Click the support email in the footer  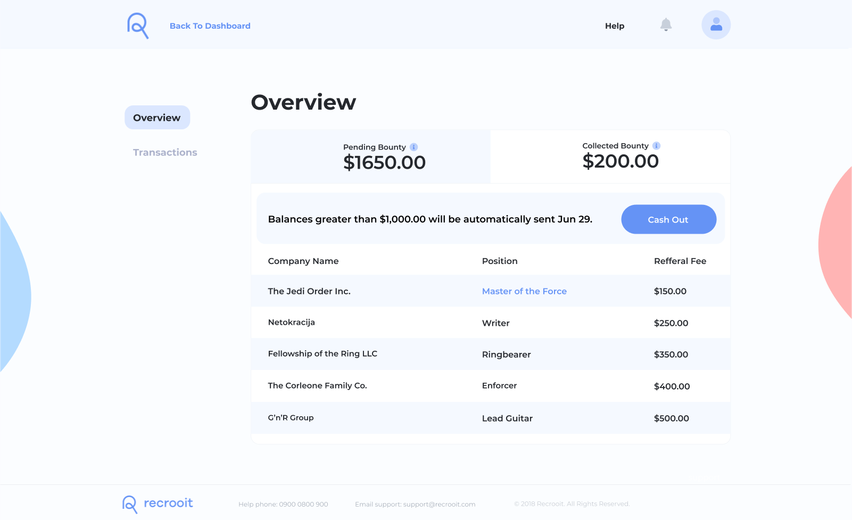(x=439, y=504)
